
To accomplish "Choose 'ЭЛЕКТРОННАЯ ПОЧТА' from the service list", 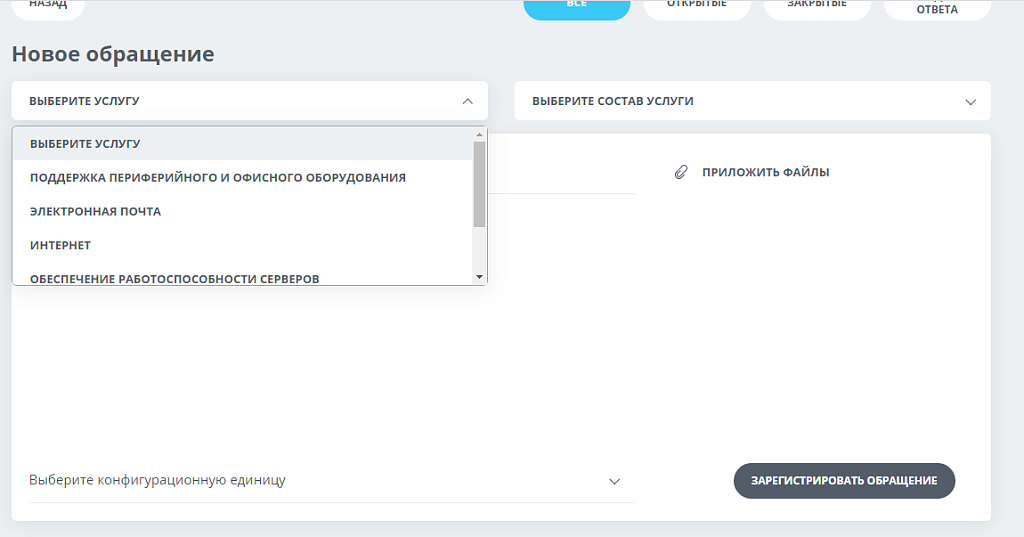I will tap(95, 211).
